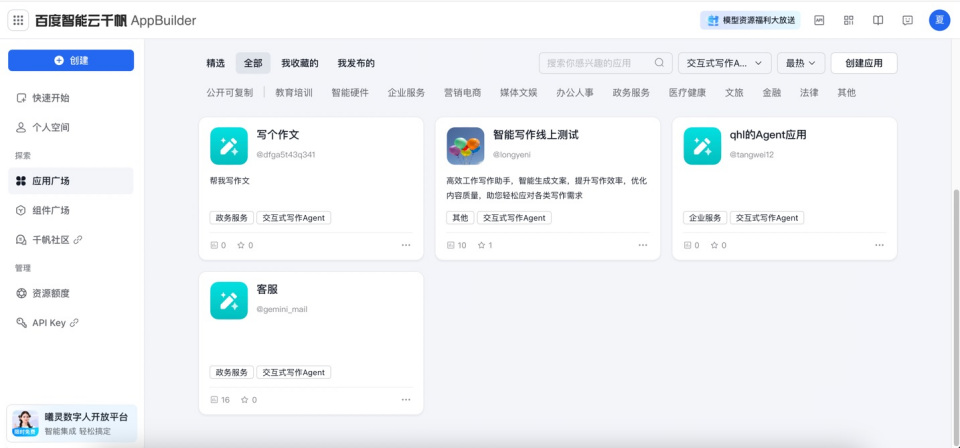
Task: Open the user avatar 夏 menu
Action: click(939, 20)
